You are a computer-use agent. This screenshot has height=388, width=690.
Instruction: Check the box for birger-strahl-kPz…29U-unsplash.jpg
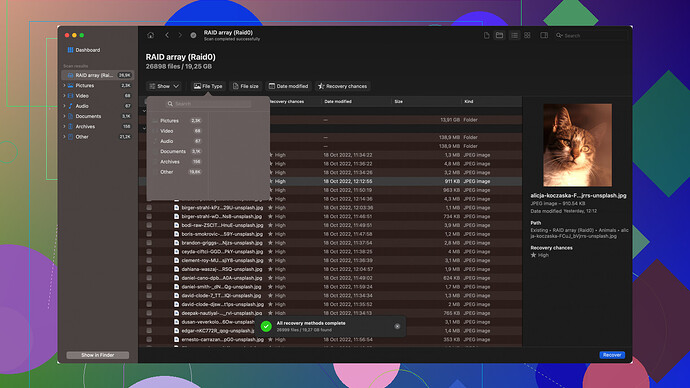pyautogui.click(x=149, y=208)
